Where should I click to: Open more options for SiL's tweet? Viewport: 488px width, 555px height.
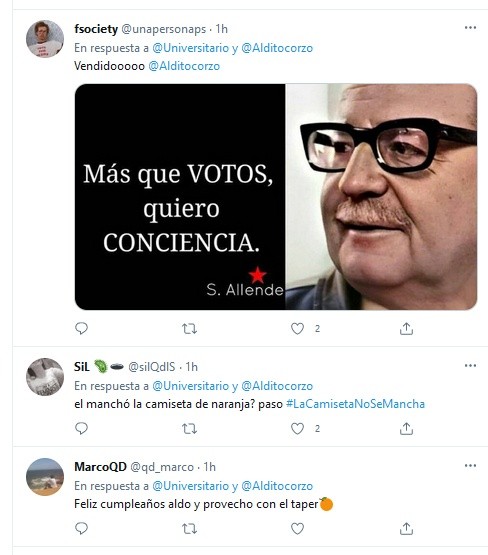[470, 365]
